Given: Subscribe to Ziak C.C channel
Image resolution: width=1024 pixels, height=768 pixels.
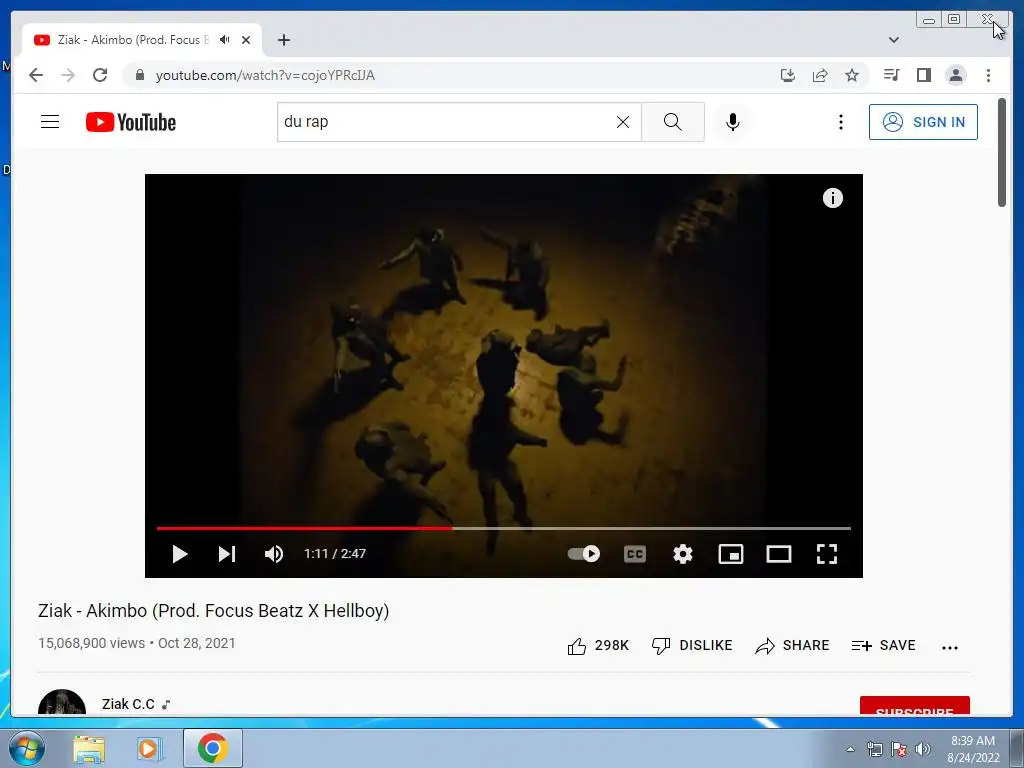Looking at the screenshot, I should (x=914, y=706).
